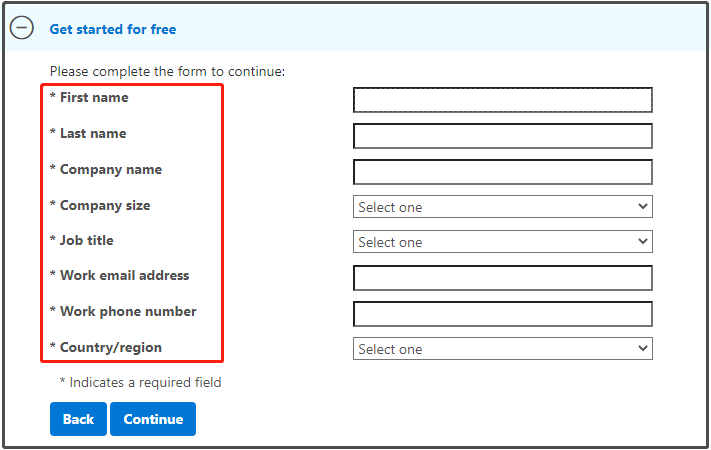Open the Country/region select box
The height and width of the screenshot is (450, 711).
502,348
